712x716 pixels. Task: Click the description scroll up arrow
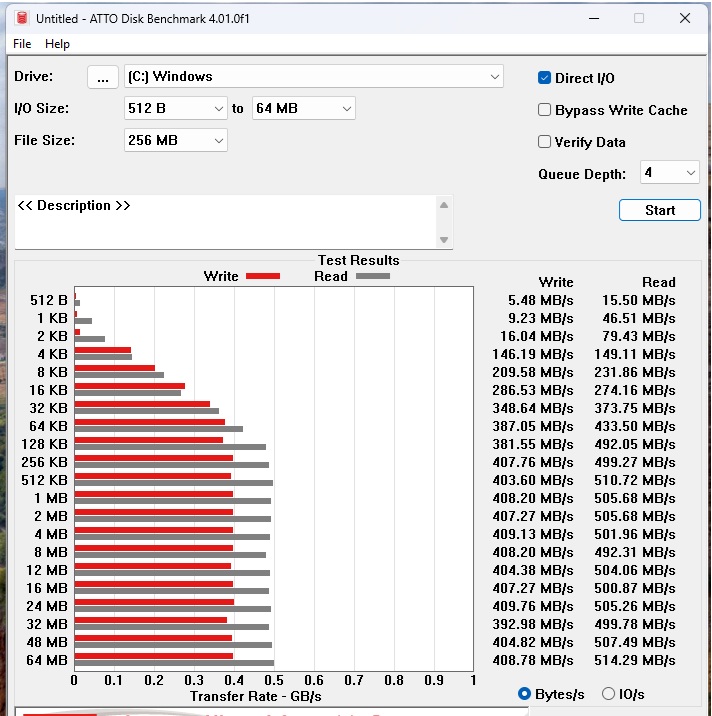(443, 205)
